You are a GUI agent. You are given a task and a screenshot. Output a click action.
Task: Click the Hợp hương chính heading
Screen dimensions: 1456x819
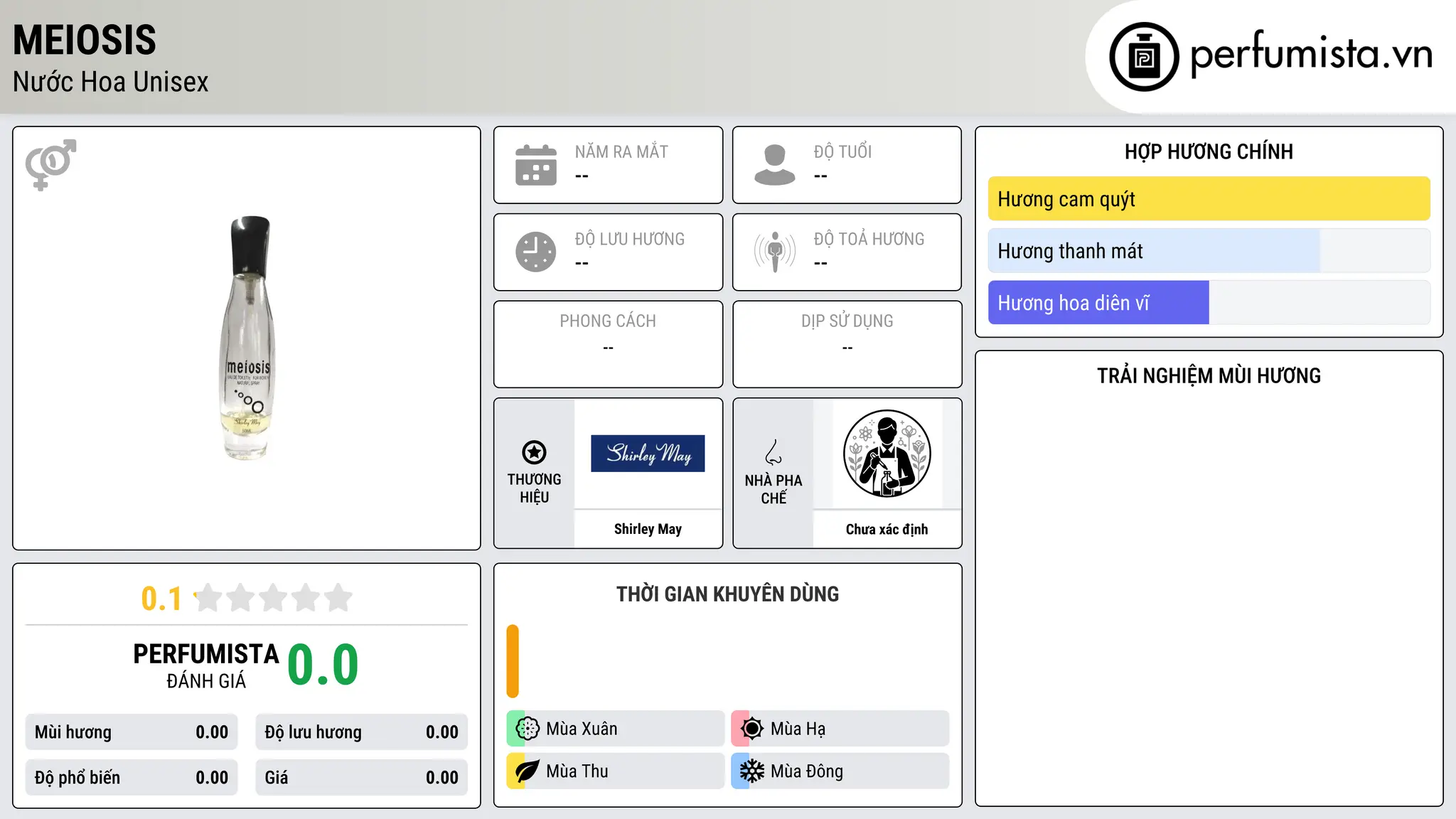[x=1209, y=151]
